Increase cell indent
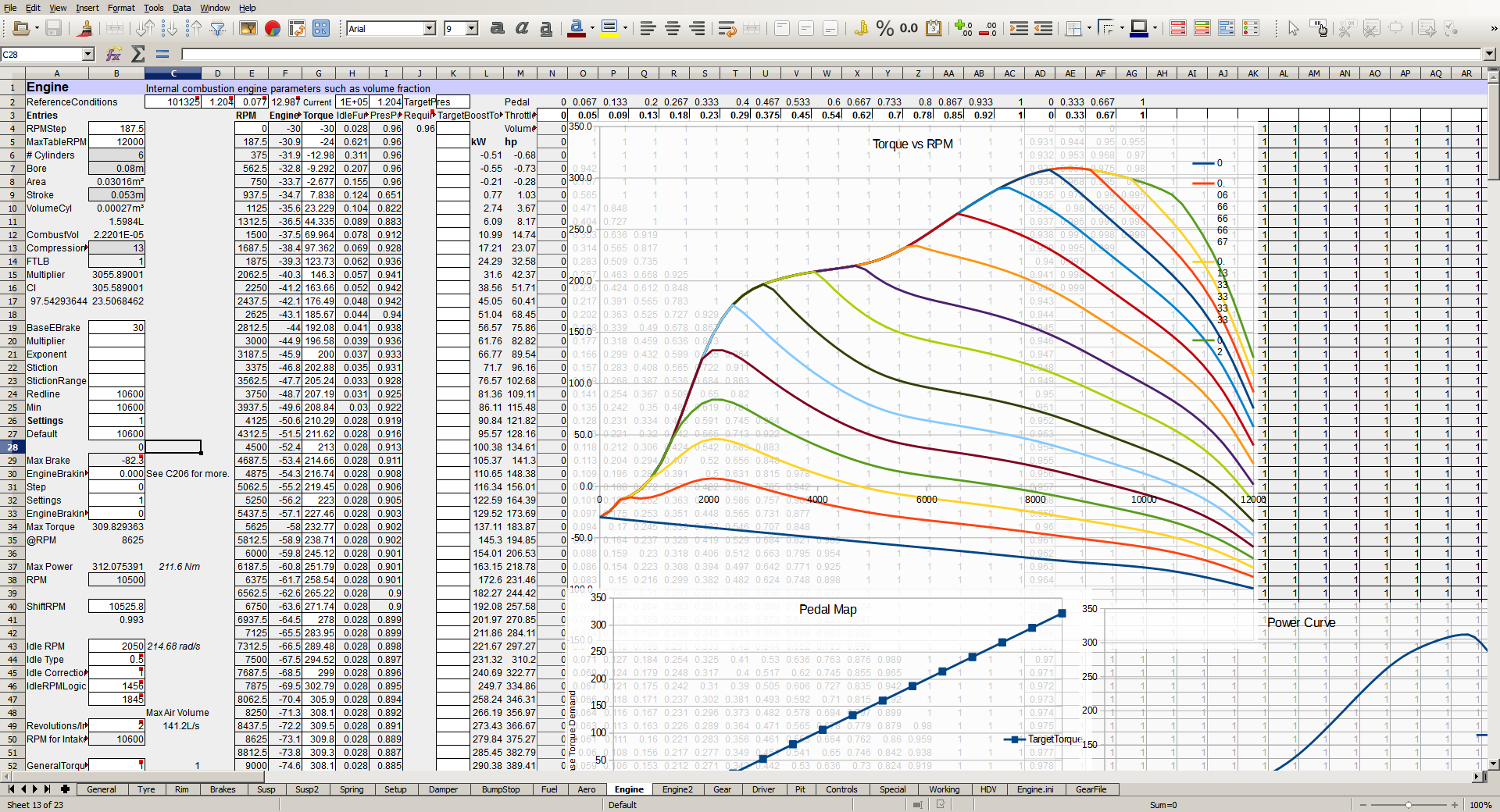 [x=1019, y=29]
